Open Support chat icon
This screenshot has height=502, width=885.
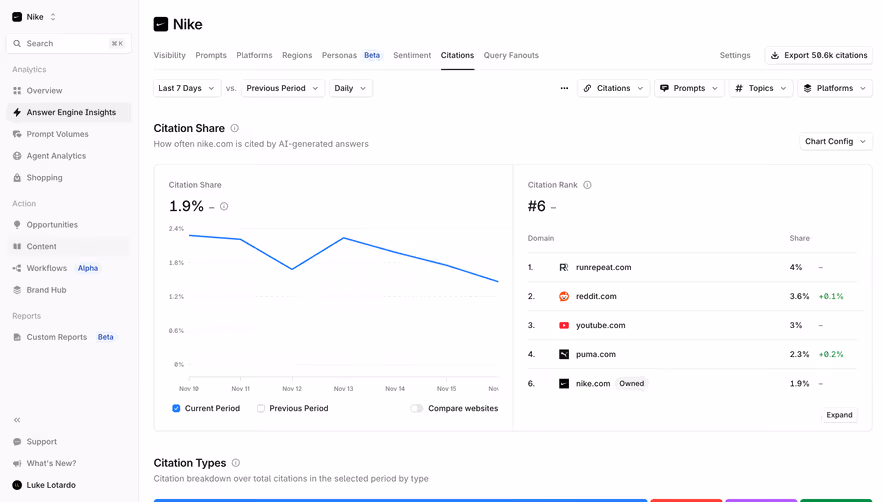pos(17,442)
